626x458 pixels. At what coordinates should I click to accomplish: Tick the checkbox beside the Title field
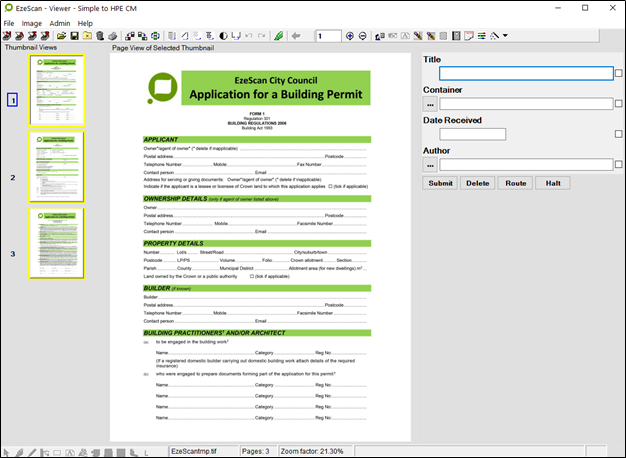coord(619,73)
